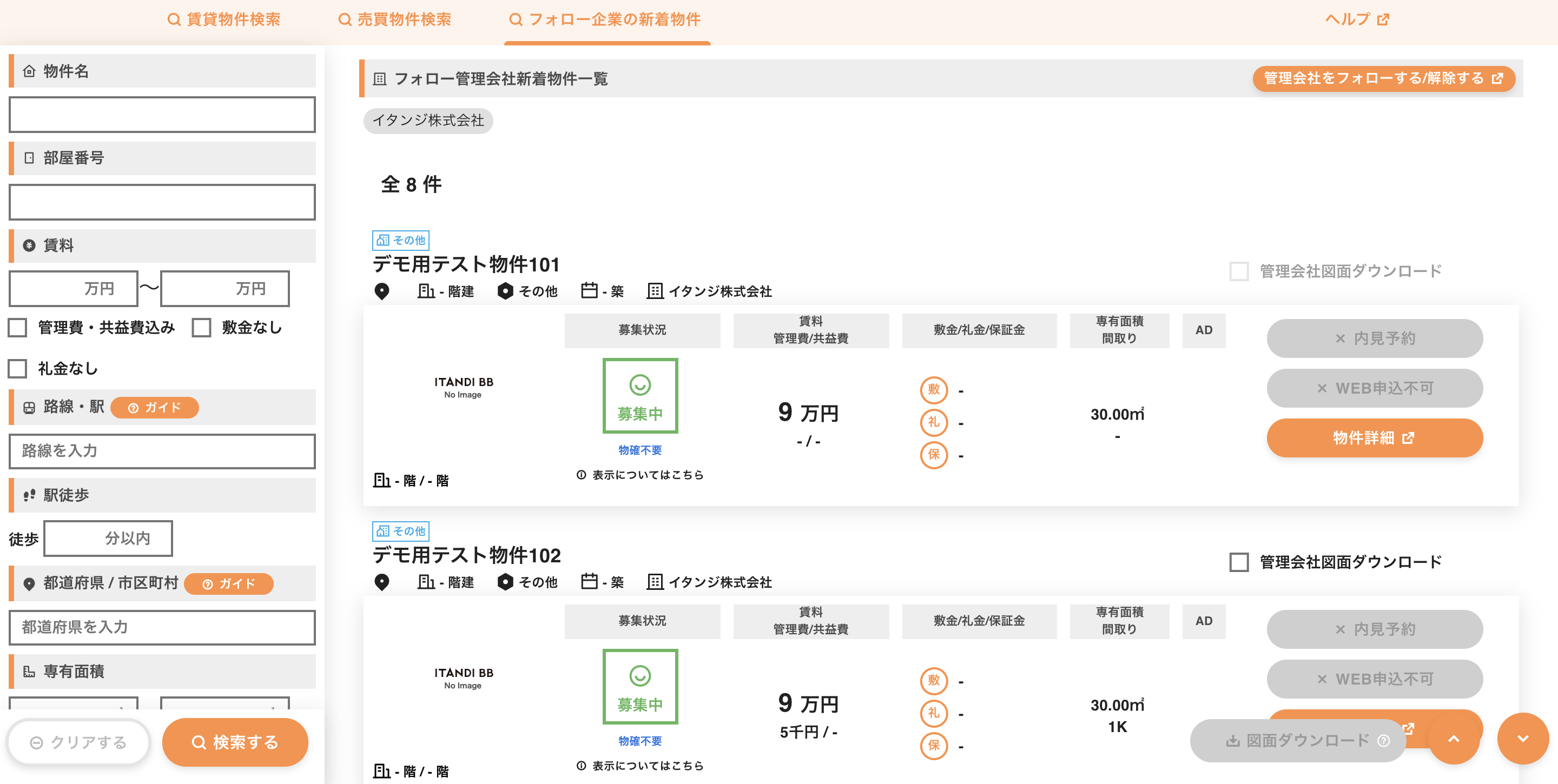The width and height of the screenshot is (1558, 784).
Task: Open the 路線・駅 ガイド button
Action: pos(155,408)
